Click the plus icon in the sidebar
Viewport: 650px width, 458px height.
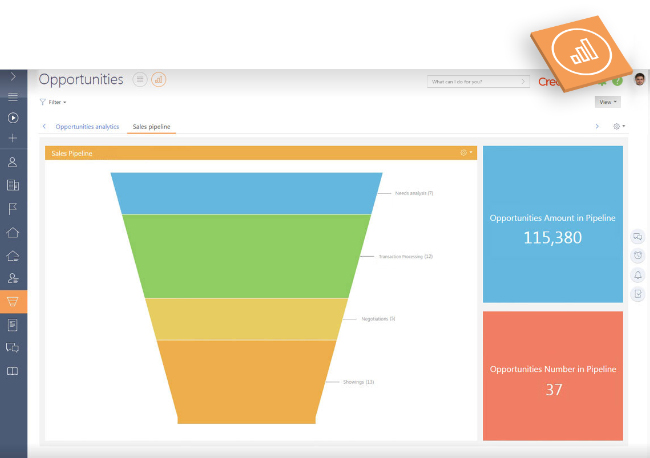(13, 138)
